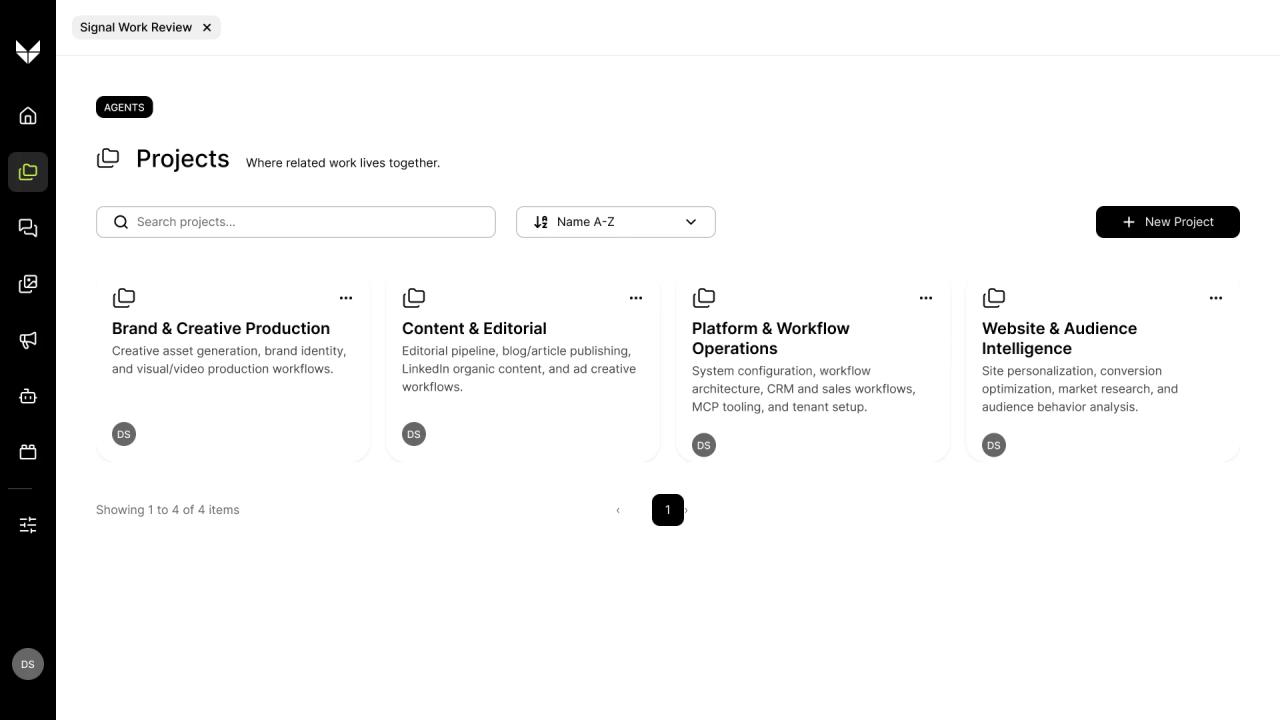Open the Projects folder icon in the sidebar
Viewport: 1280px width, 720px height.
pos(28,172)
